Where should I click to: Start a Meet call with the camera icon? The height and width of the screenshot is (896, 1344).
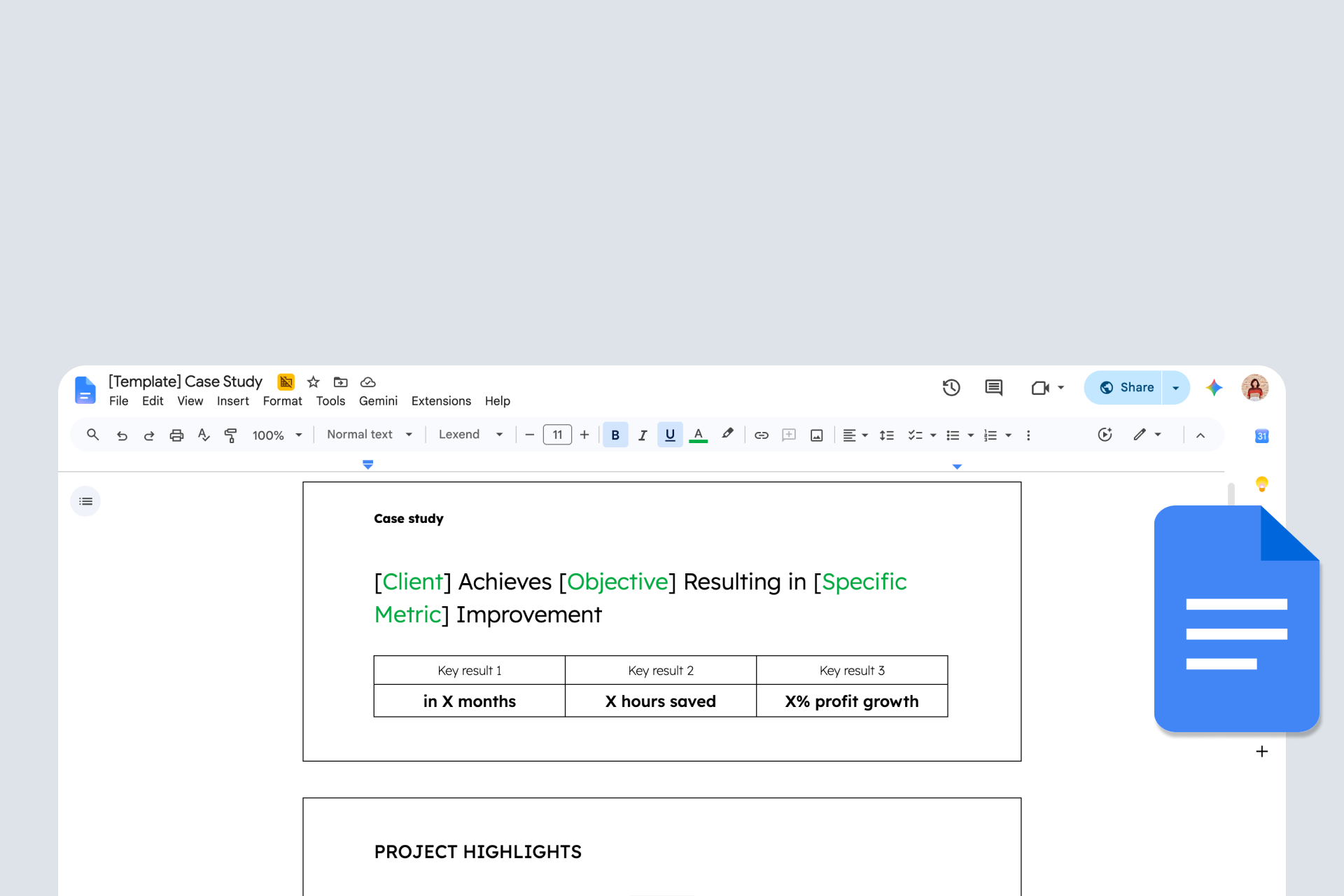click(1039, 388)
